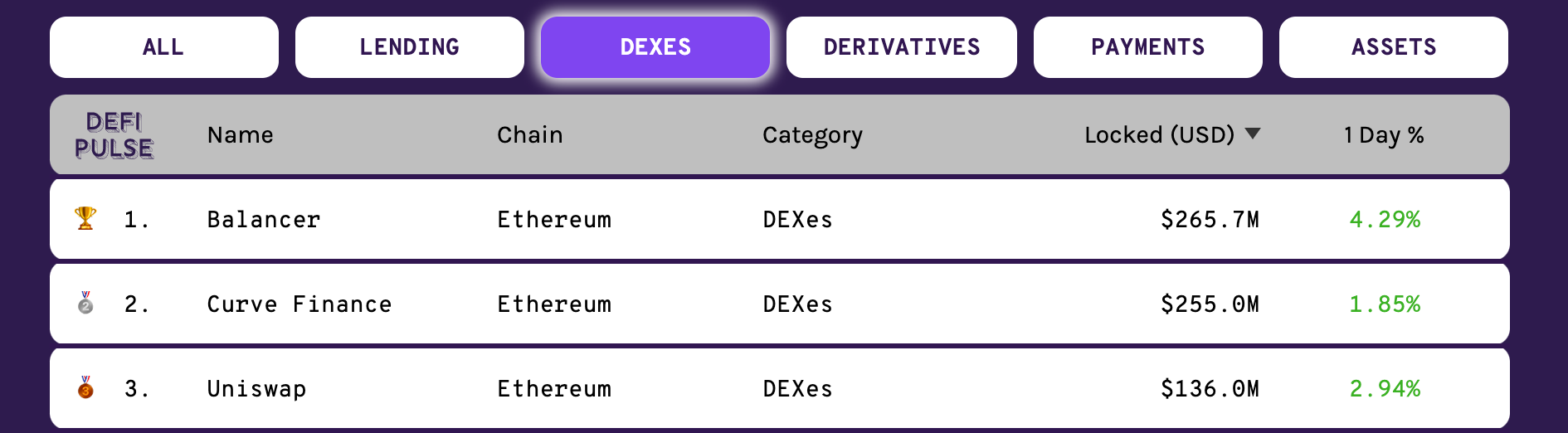Click the gold trophy icon beside Balancer

click(x=85, y=218)
